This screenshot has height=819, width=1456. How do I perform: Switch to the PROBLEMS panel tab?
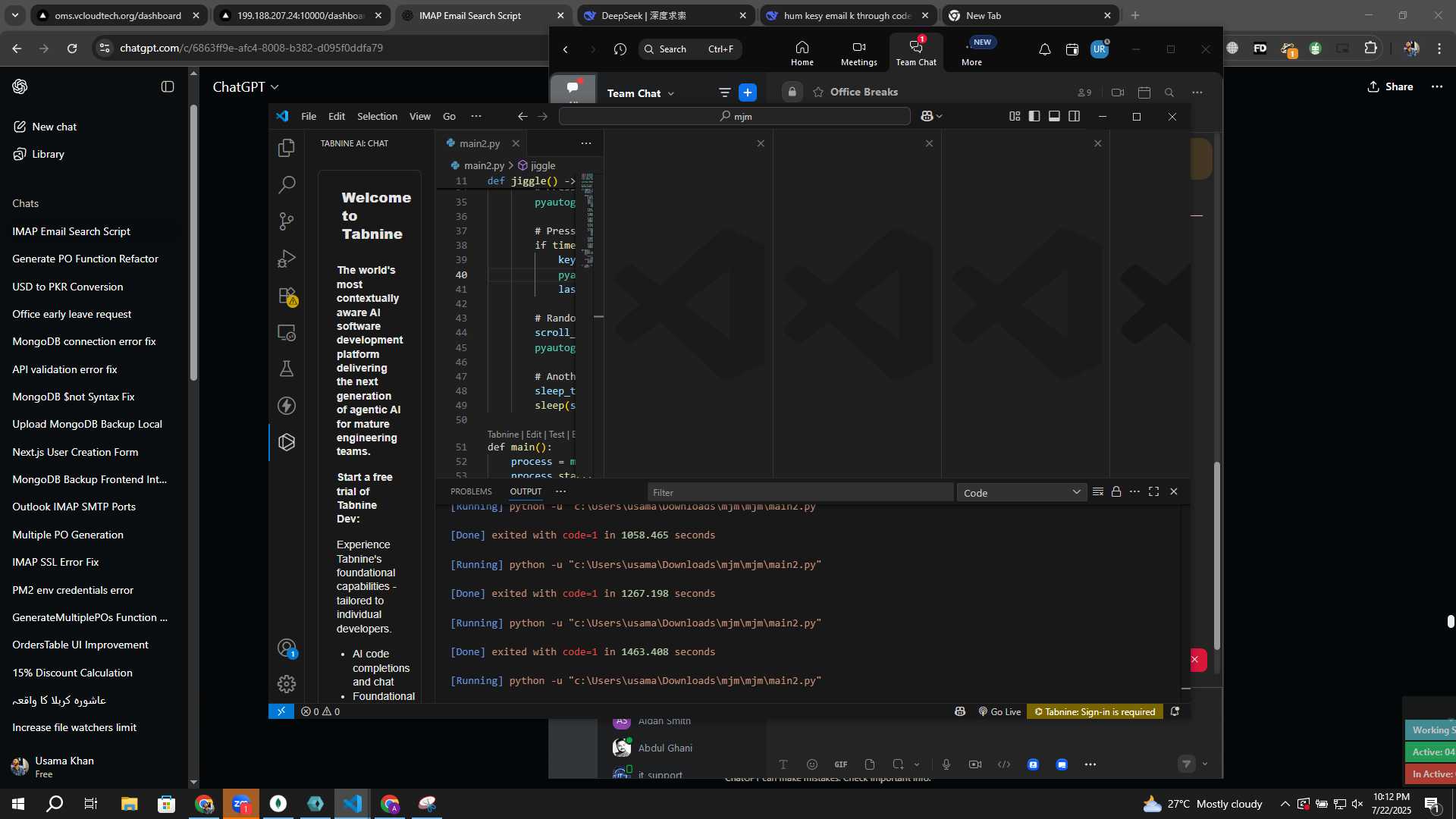tap(471, 491)
